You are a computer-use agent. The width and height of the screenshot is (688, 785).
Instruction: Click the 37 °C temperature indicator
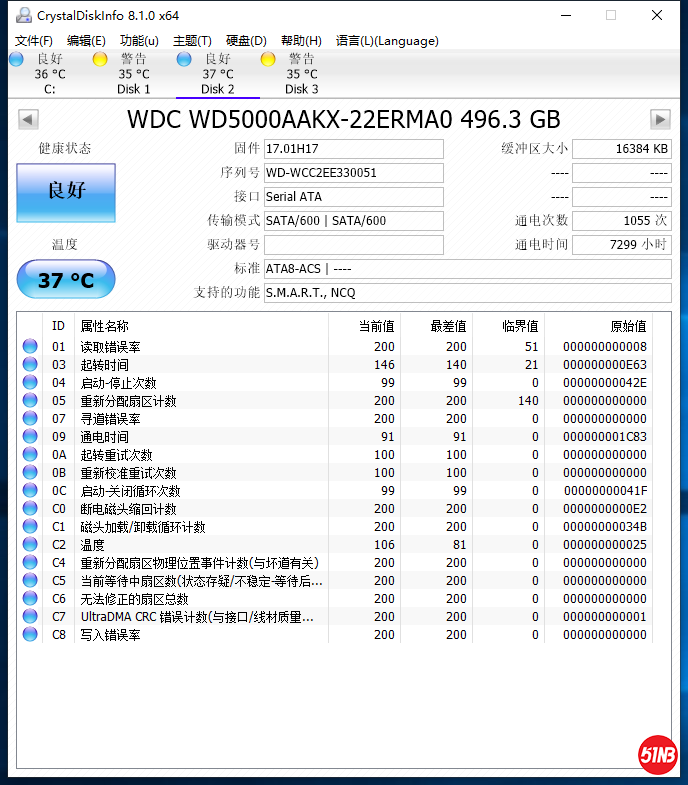coord(66,280)
